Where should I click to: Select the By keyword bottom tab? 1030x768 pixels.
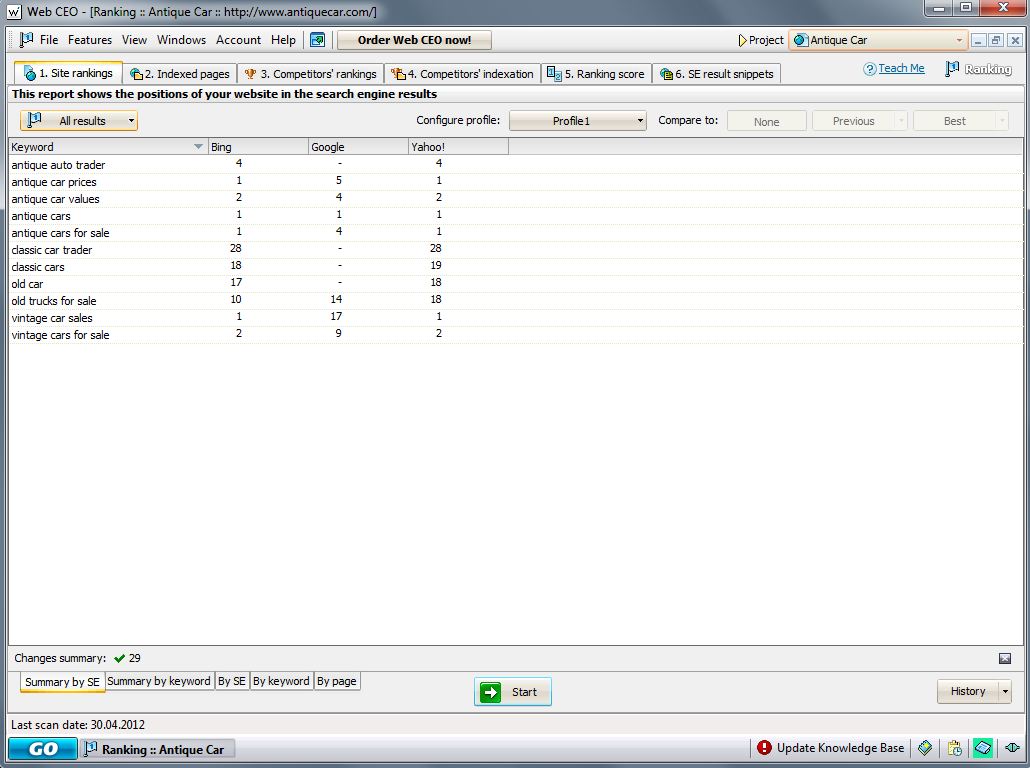(x=281, y=681)
